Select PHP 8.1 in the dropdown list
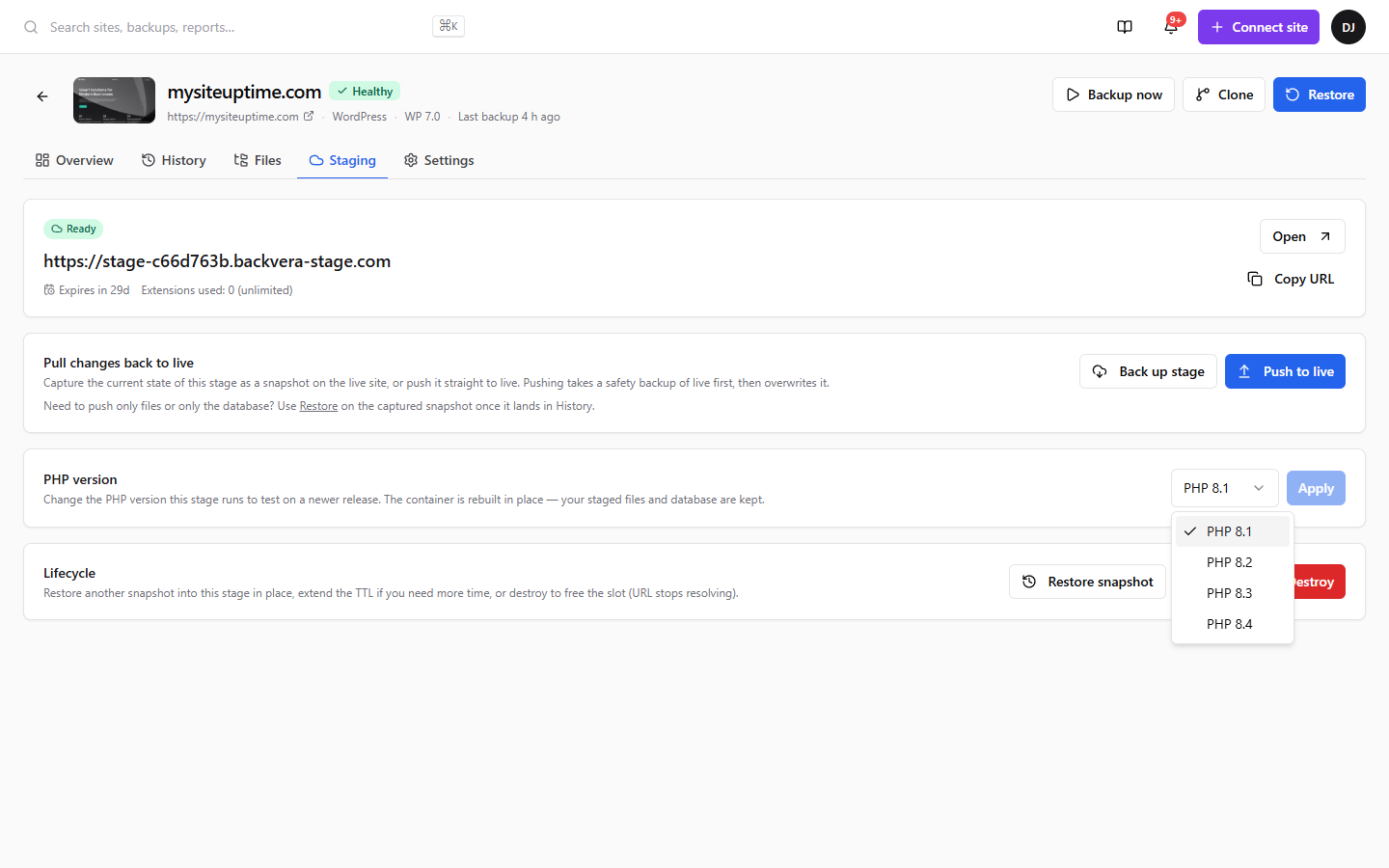The height and width of the screenshot is (868, 1389). [1233, 531]
